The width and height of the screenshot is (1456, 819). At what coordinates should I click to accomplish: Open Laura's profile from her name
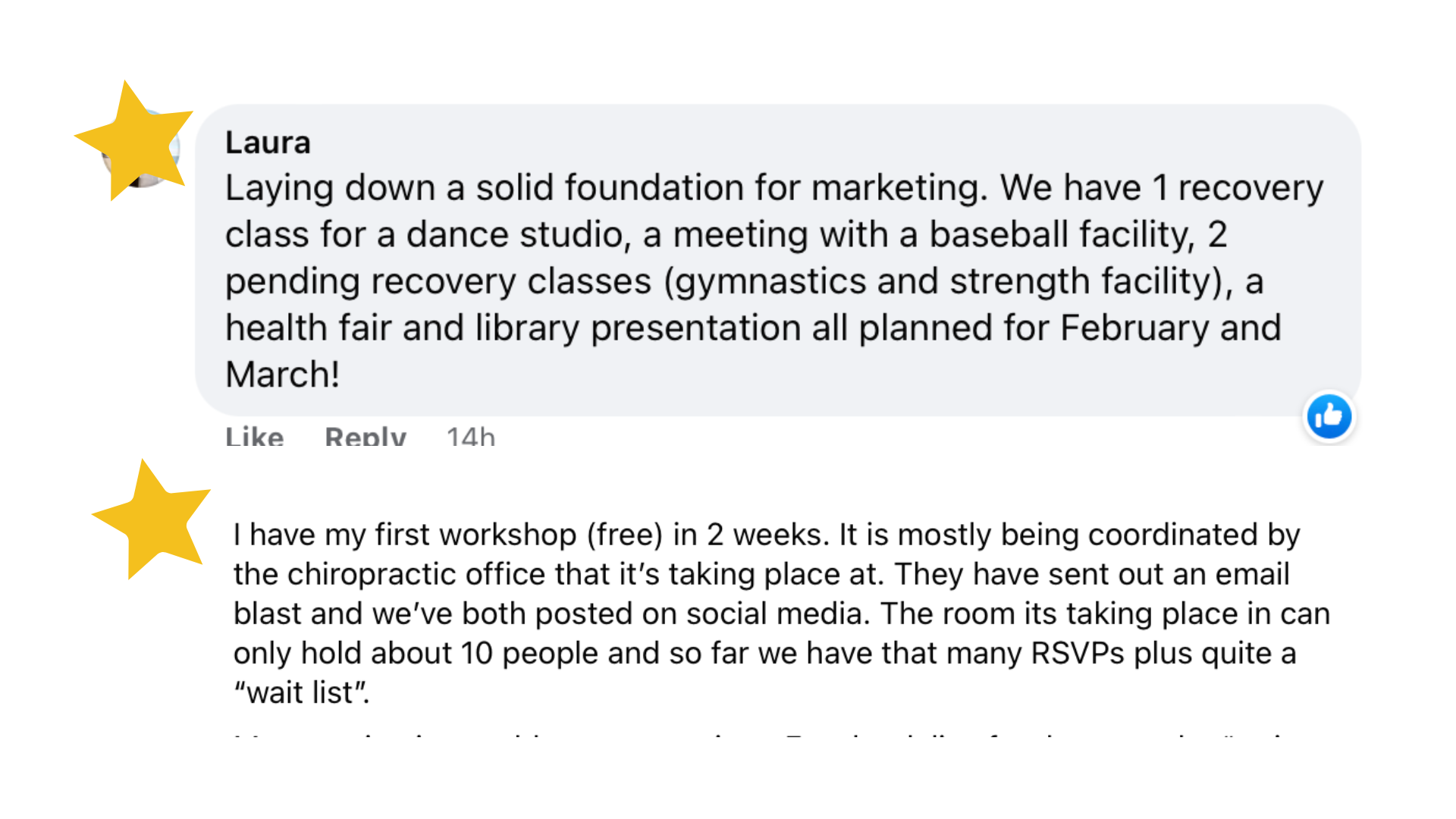click(268, 143)
